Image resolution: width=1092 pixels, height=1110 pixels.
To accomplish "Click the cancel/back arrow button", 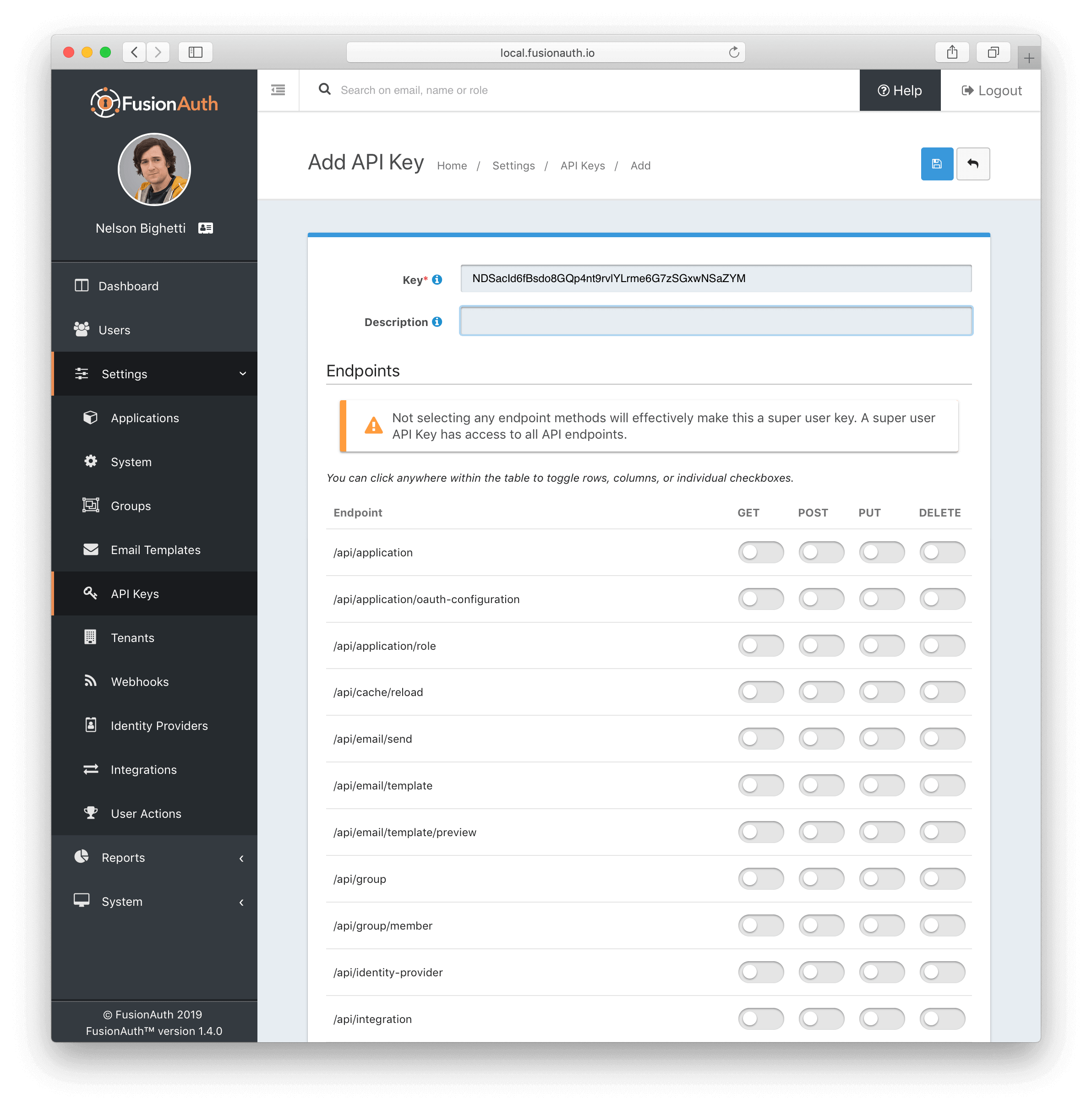I will [x=975, y=164].
